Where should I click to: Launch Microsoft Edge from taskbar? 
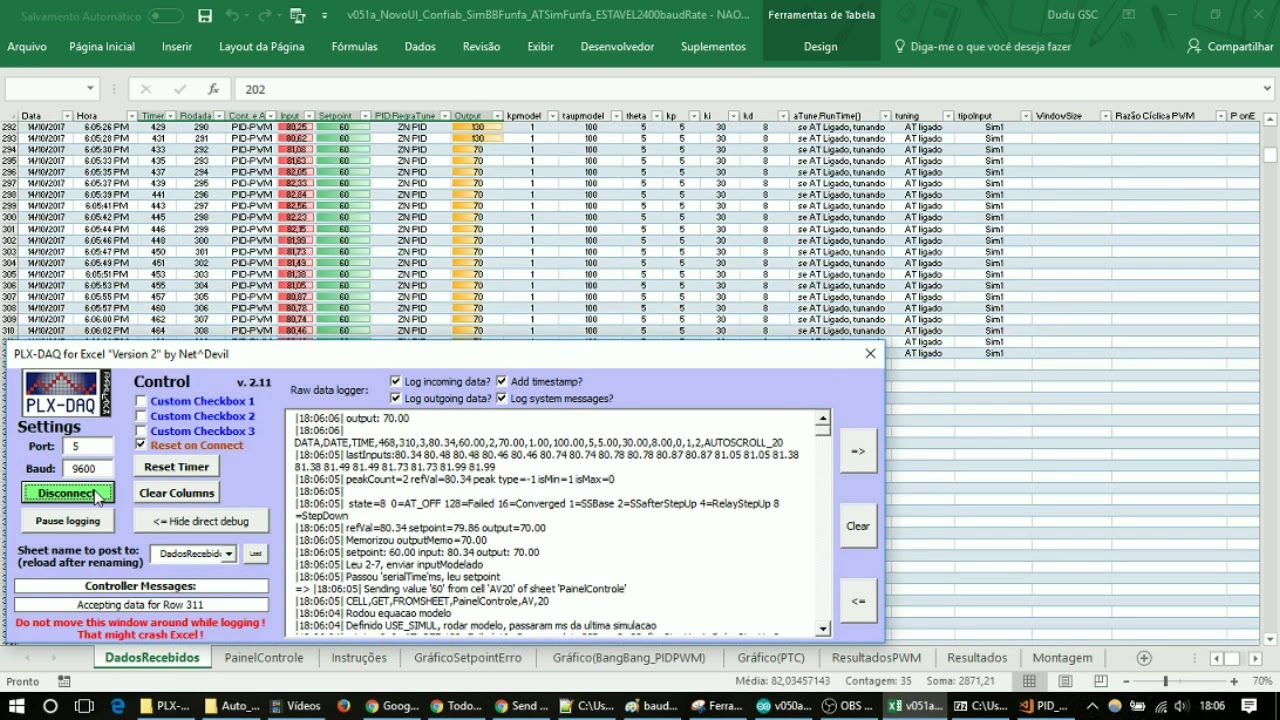(118, 706)
